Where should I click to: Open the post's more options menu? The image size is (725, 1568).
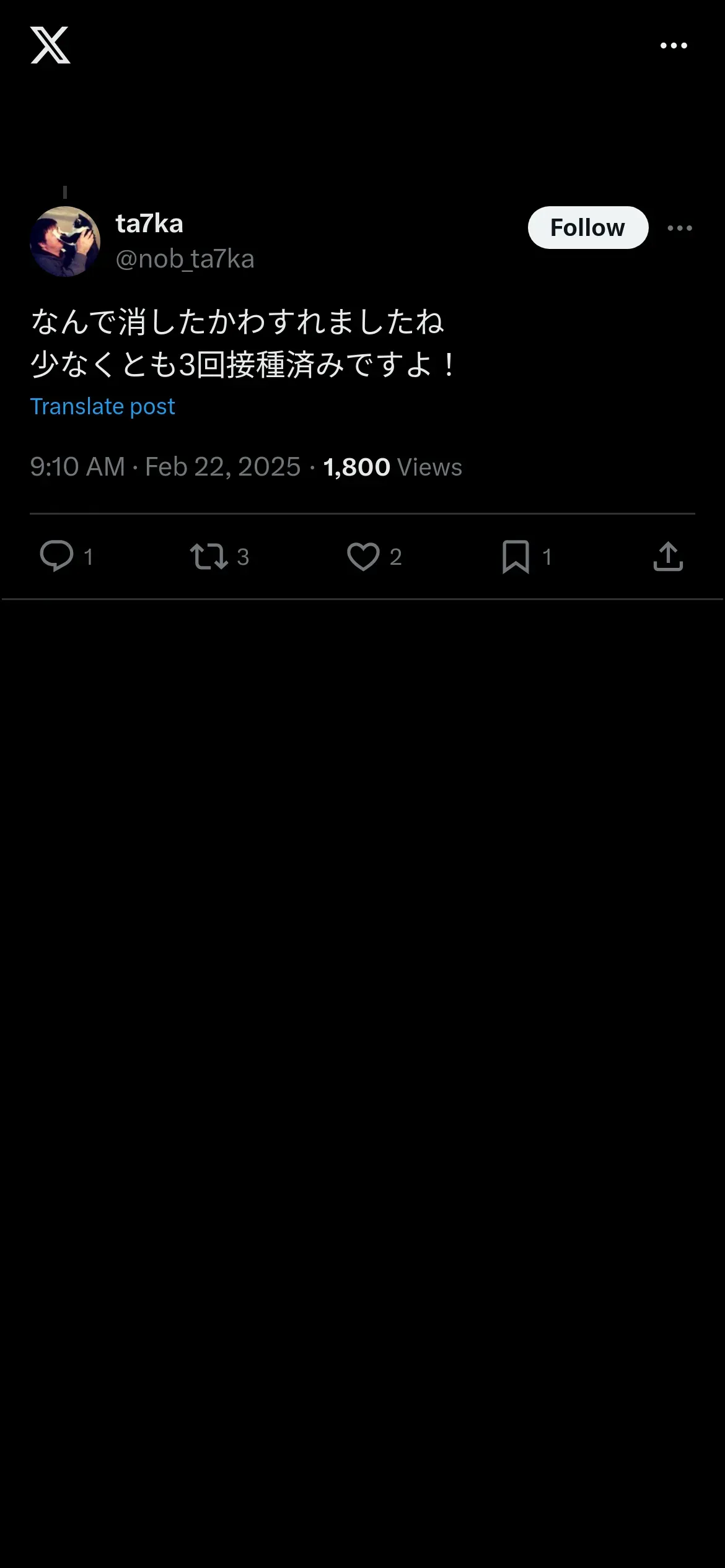[680, 228]
